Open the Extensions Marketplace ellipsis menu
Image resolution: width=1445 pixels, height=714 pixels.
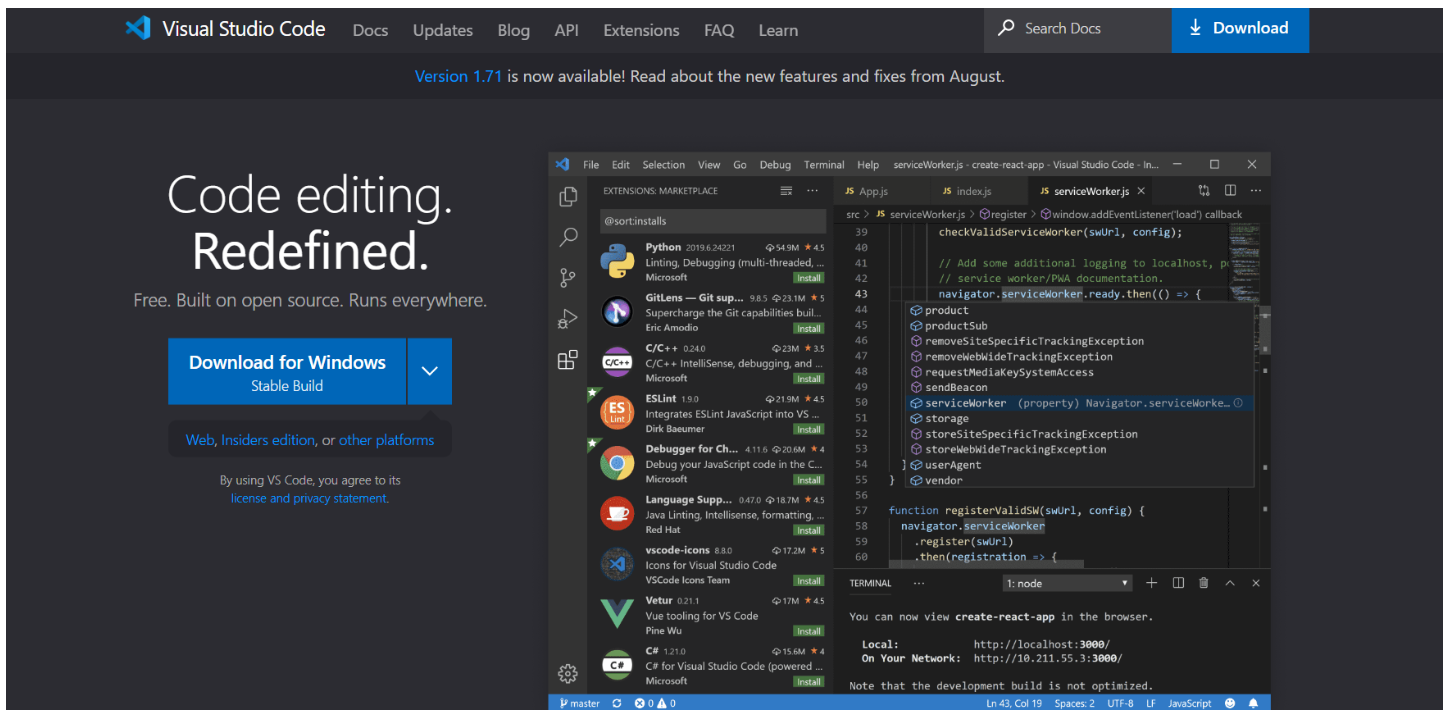point(812,191)
